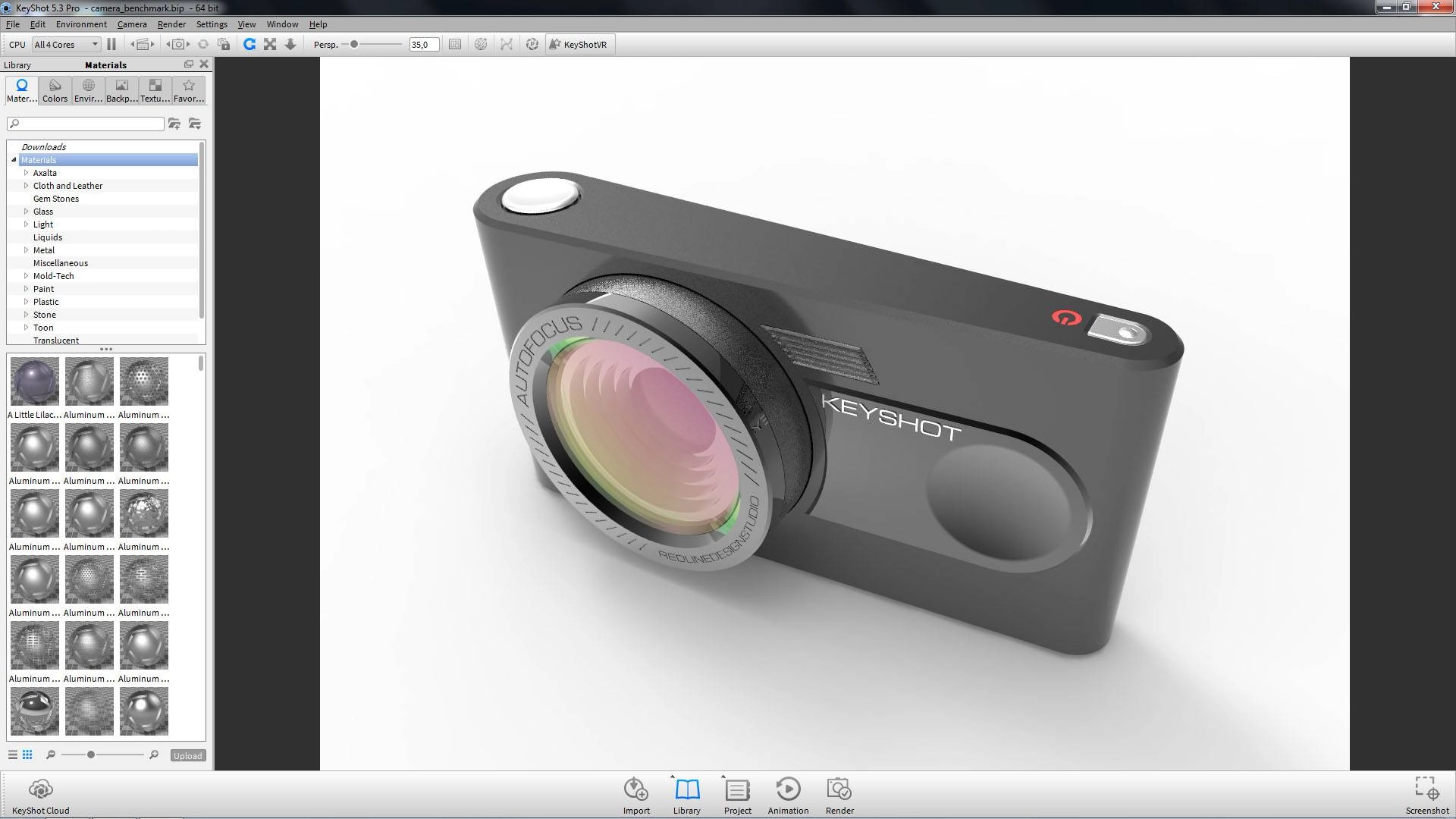This screenshot has height=819, width=1456.
Task: Undock the Library panel
Action: (x=189, y=64)
